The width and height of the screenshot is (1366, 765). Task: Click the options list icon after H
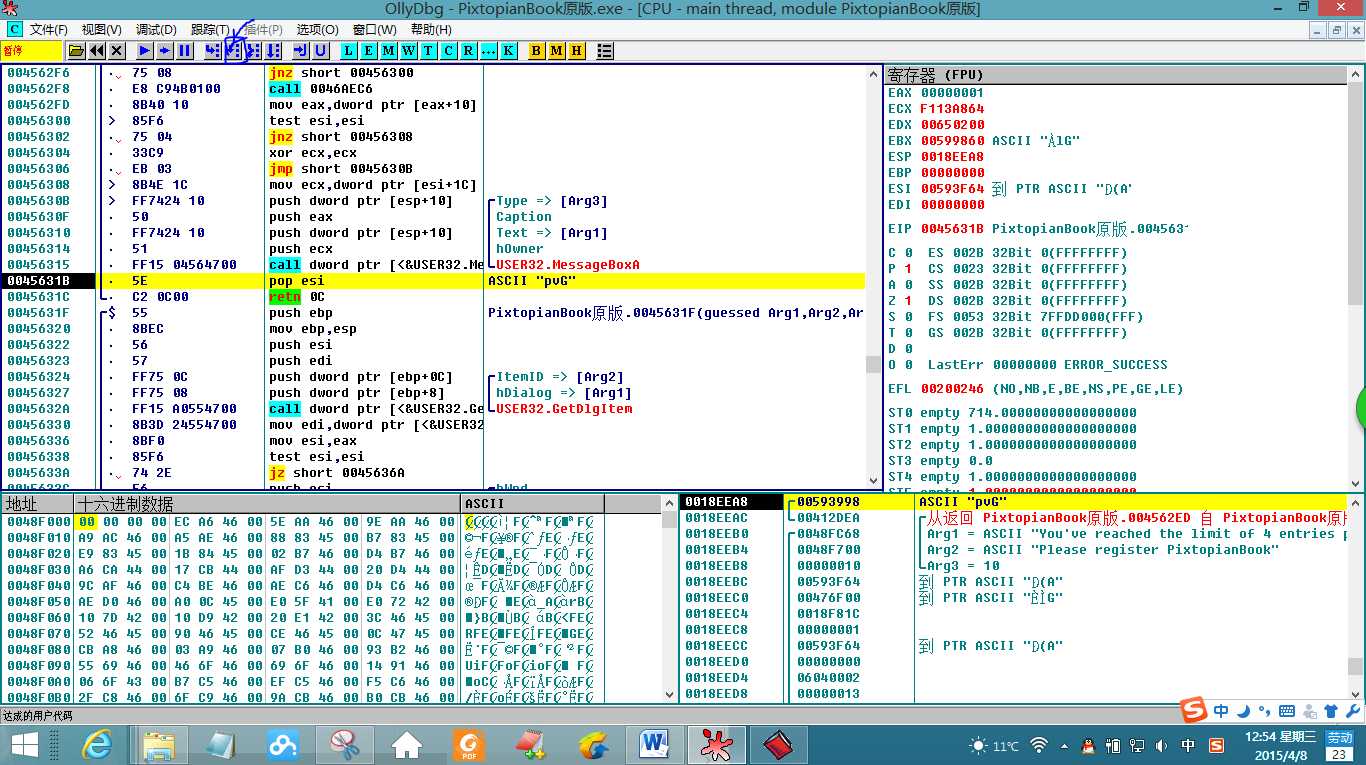[x=604, y=50]
